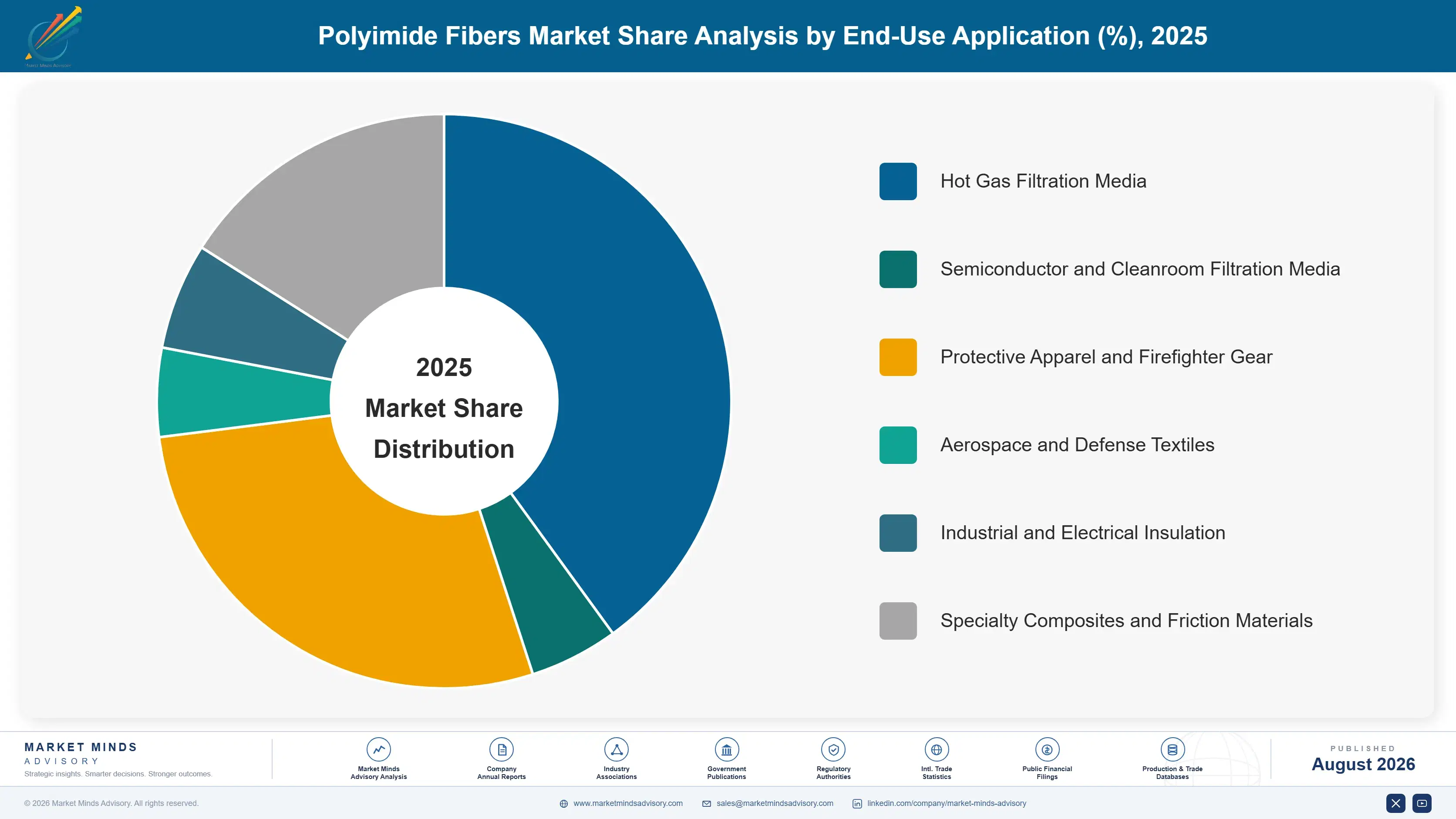Click 'Industrial and Electrical Insulation' legend label
Viewport: 1456px width, 819px height.
[x=1083, y=533]
